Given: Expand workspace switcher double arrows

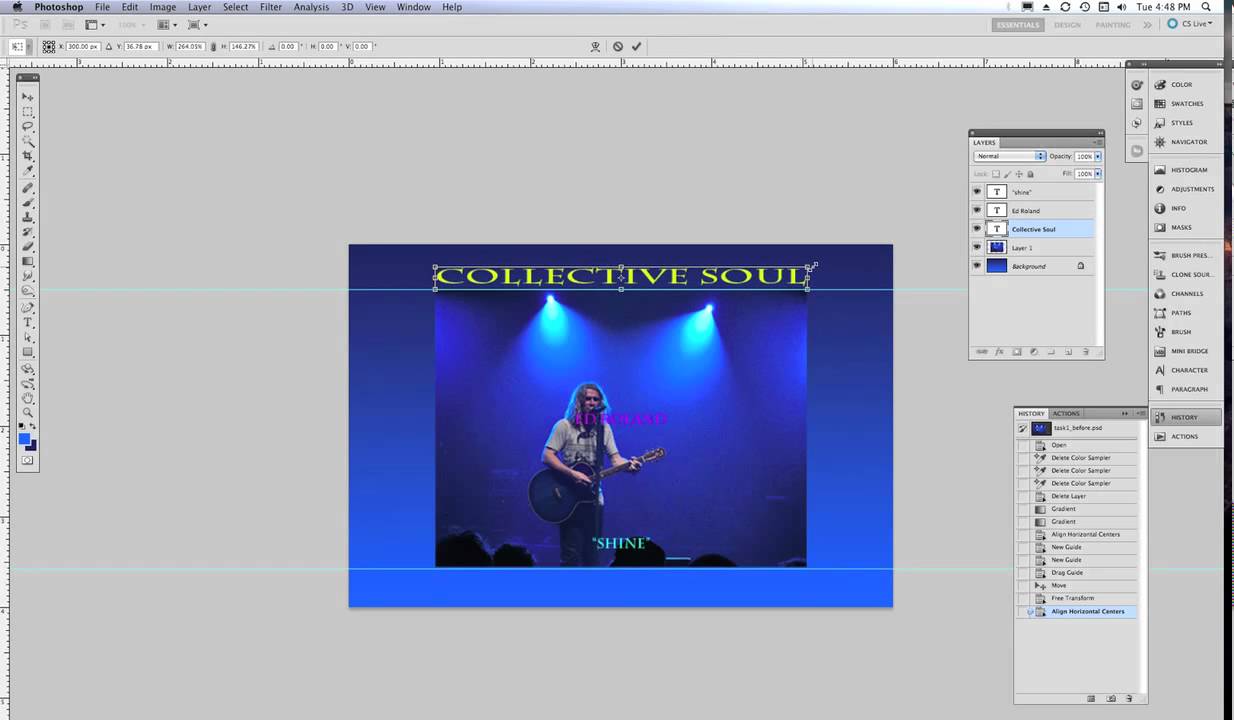Looking at the screenshot, I should [x=1148, y=24].
